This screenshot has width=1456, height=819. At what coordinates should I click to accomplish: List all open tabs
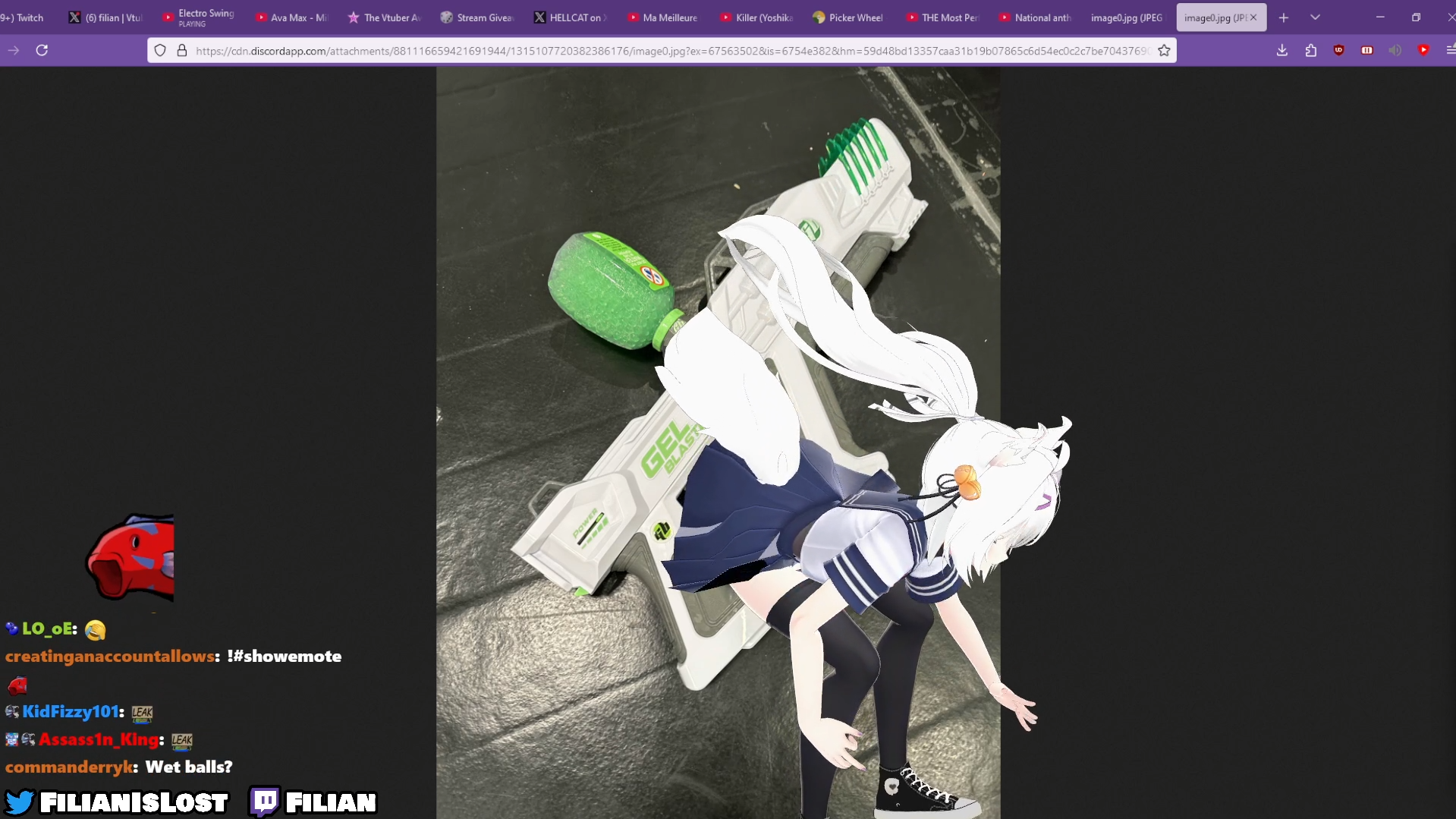pos(1315,17)
